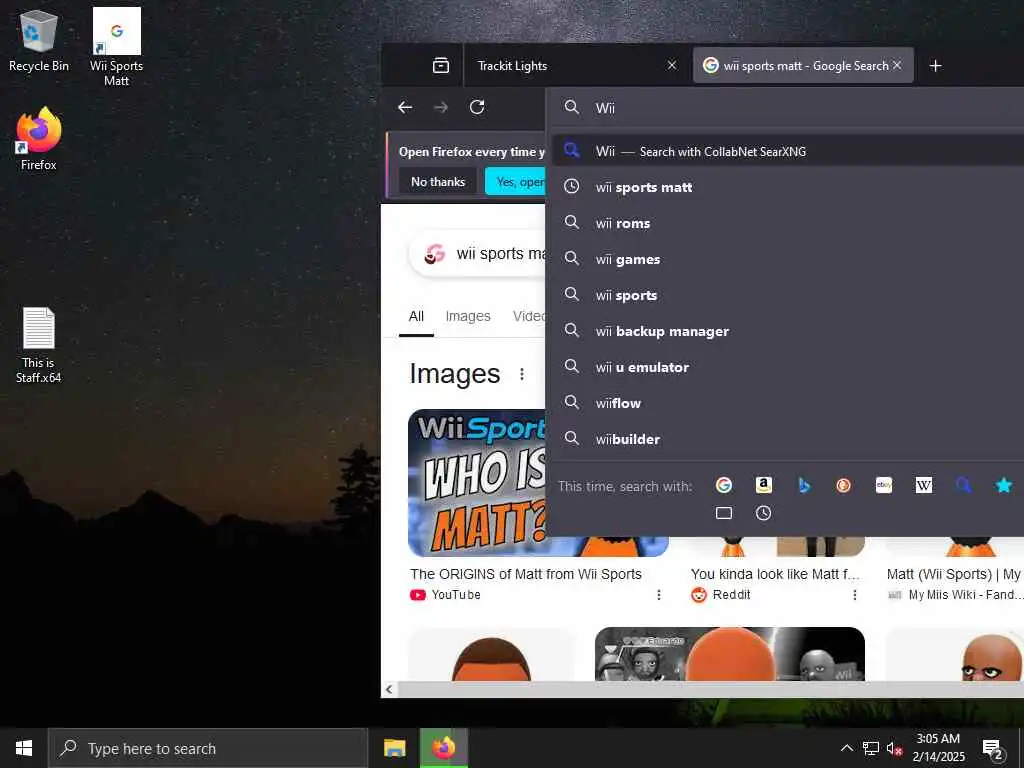
Task: Open the Images section options dots
Action: click(x=521, y=374)
